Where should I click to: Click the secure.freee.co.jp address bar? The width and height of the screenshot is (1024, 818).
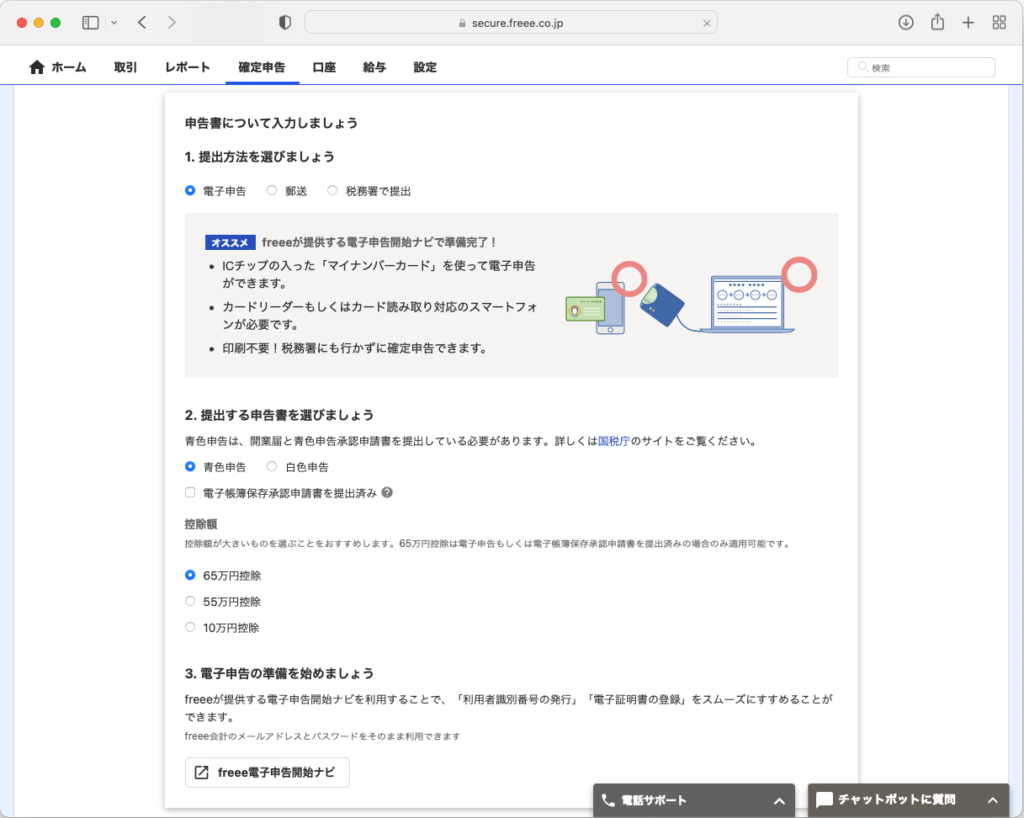(511, 23)
